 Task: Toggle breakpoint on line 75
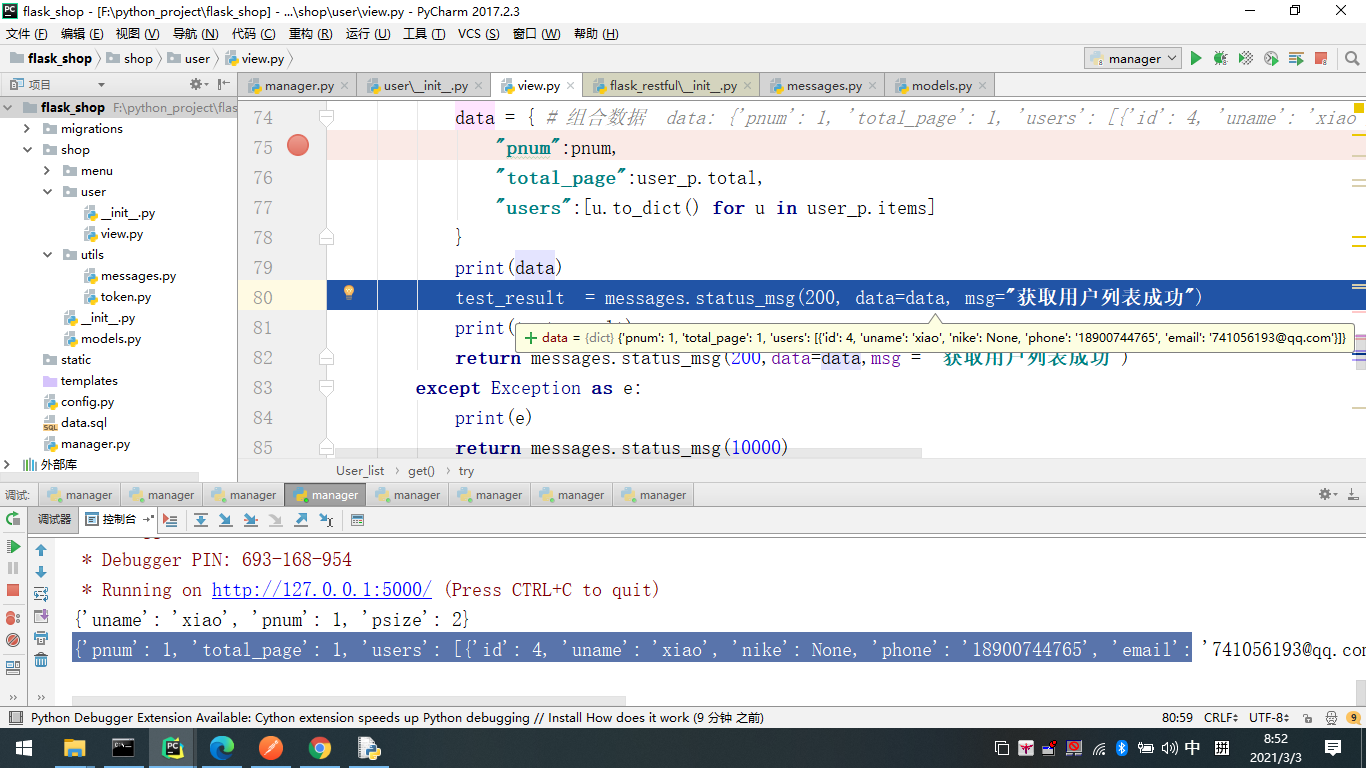pyautogui.click(x=298, y=146)
